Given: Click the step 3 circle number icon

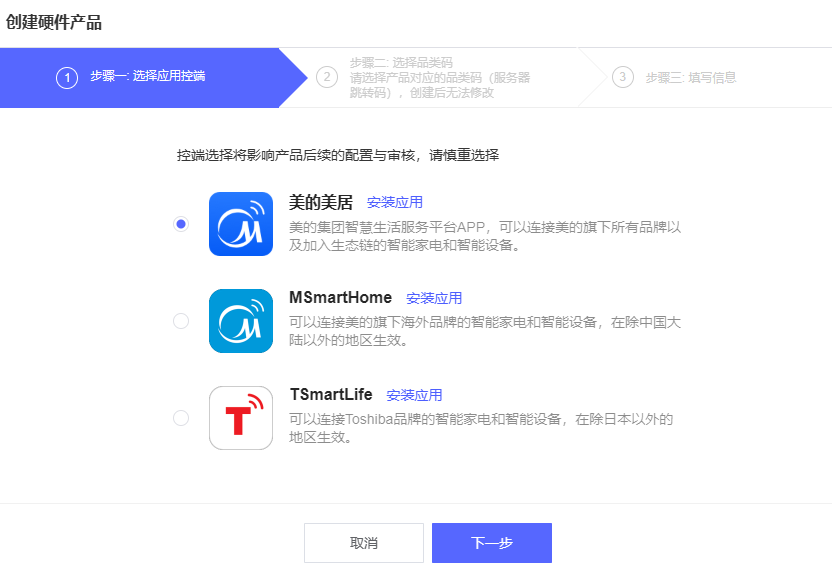Looking at the screenshot, I should (x=622, y=77).
